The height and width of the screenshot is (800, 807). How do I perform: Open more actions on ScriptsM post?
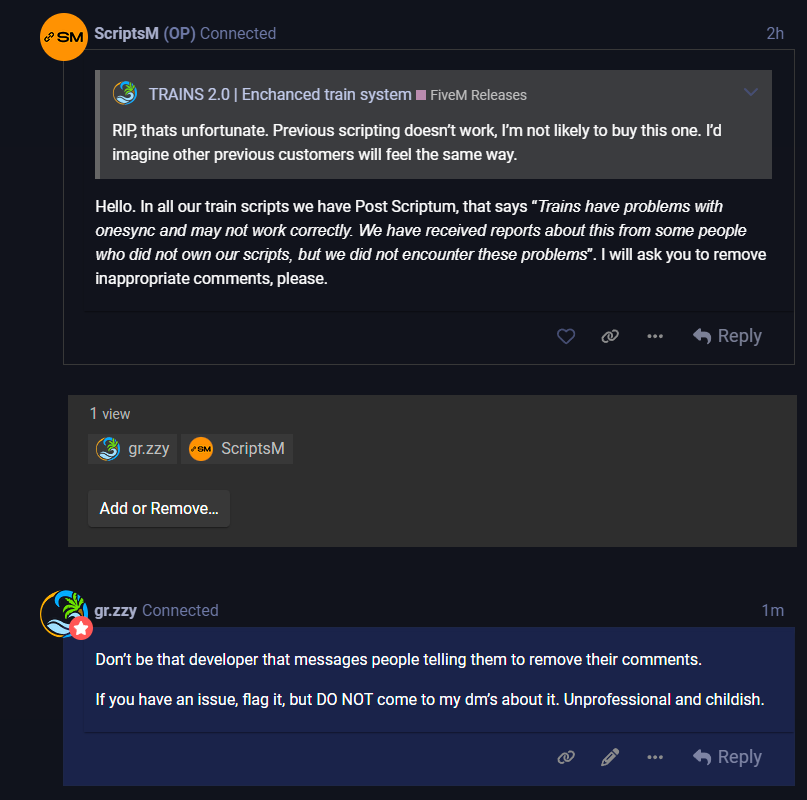click(655, 337)
